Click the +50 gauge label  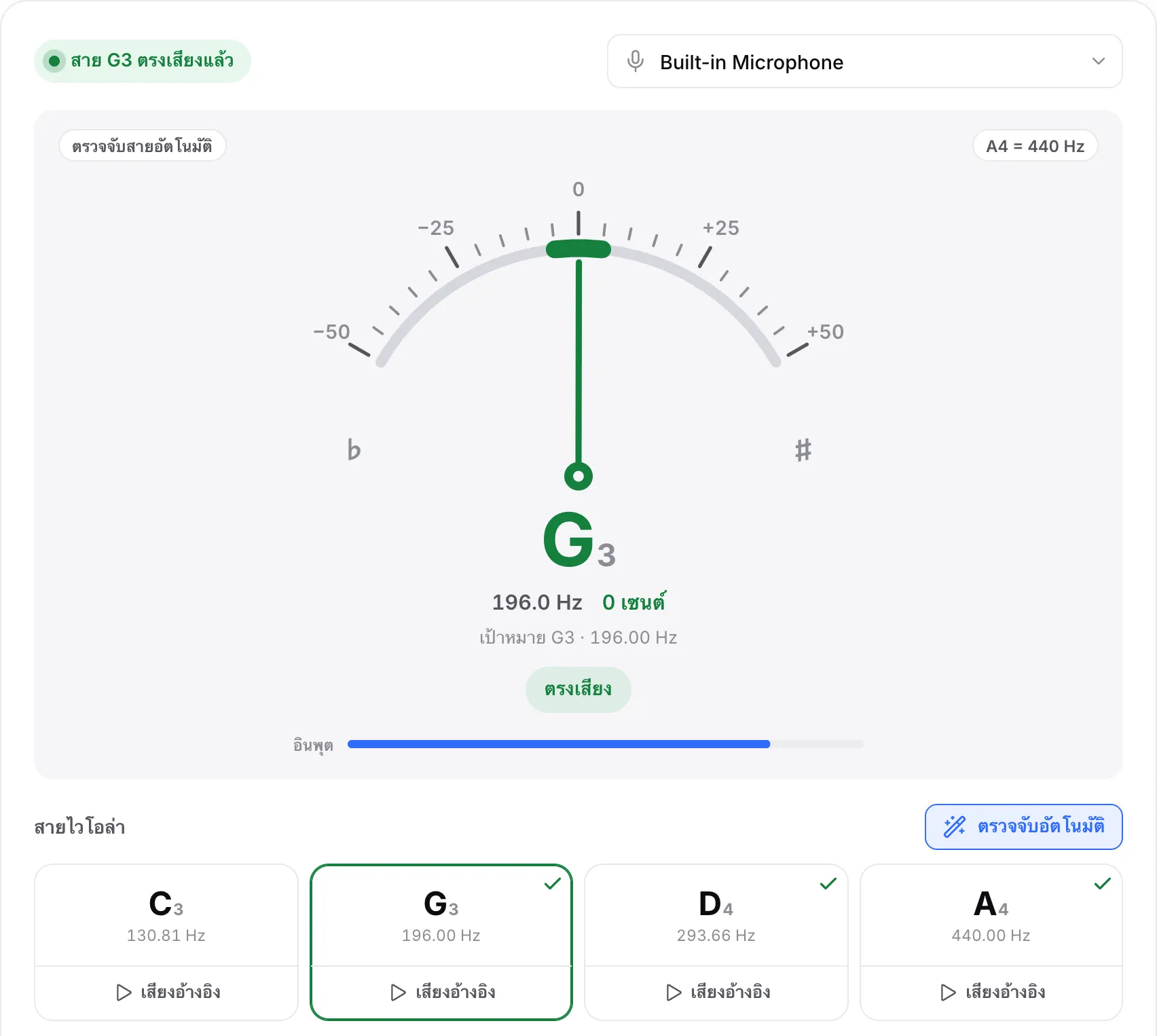[x=826, y=332]
